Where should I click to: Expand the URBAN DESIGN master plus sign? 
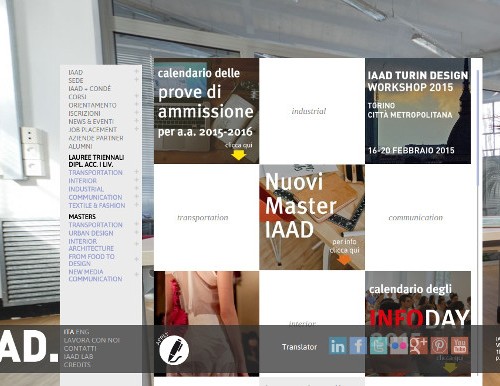pos(136,232)
